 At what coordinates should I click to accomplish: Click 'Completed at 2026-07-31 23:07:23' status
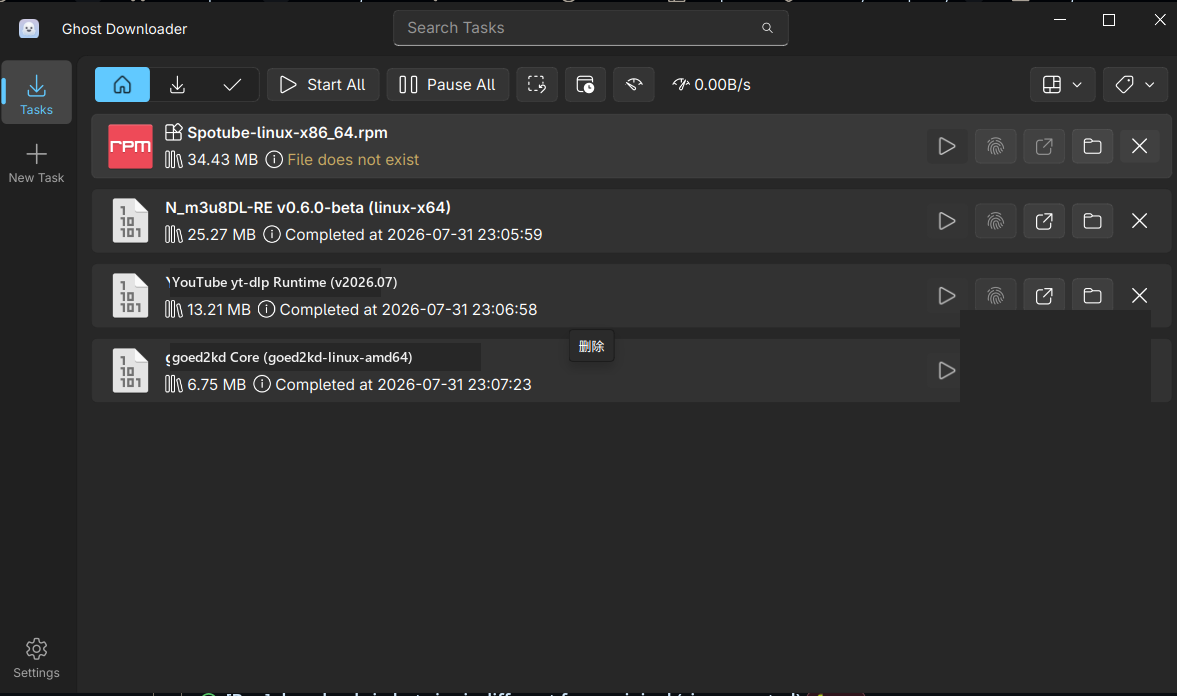pyautogui.click(x=403, y=384)
